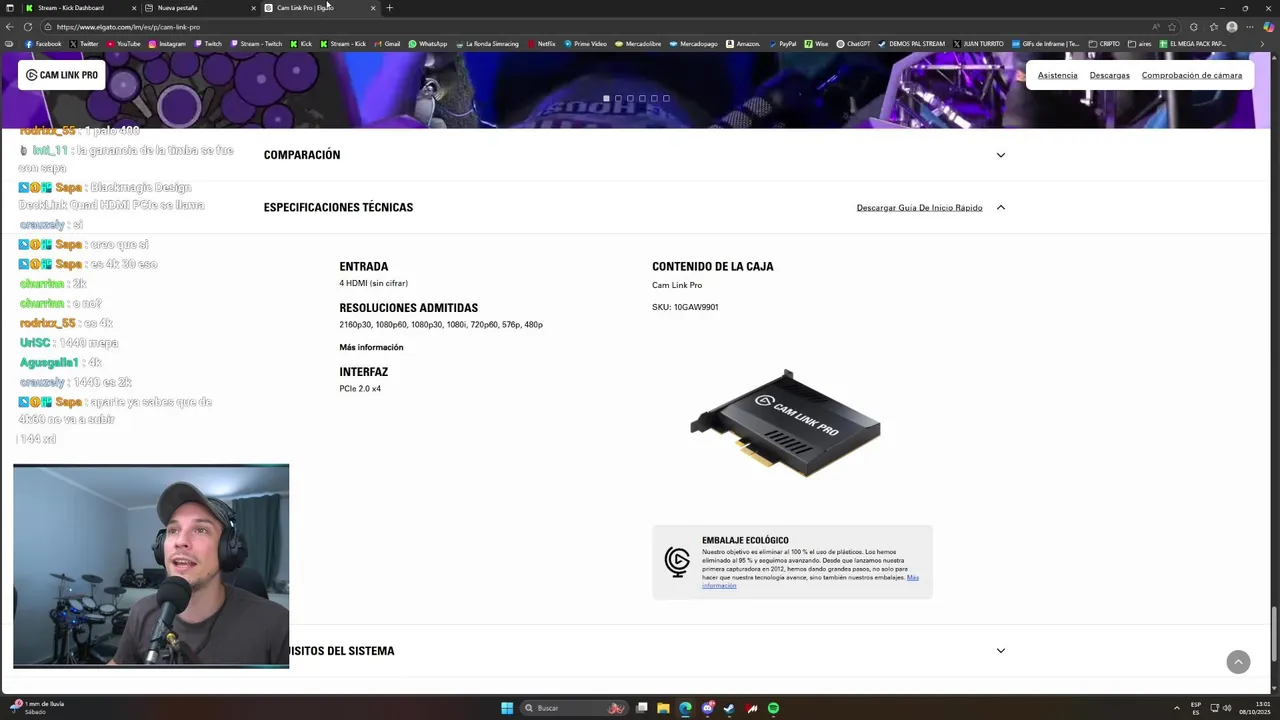The width and height of the screenshot is (1280, 720).
Task: Select the last carousel dot in banner
Action: (x=666, y=98)
